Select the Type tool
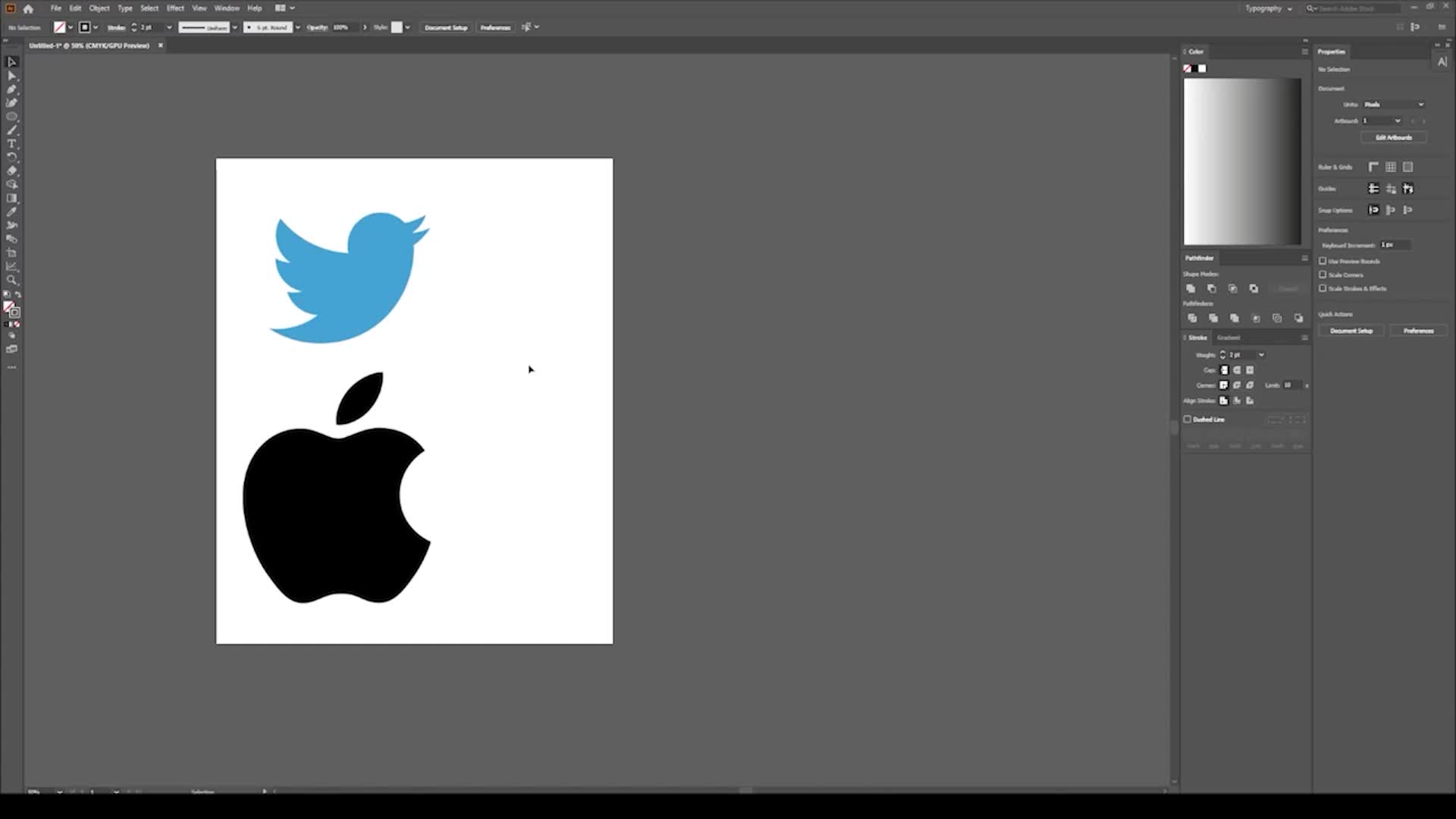The width and height of the screenshot is (1456, 819). click(x=11, y=143)
